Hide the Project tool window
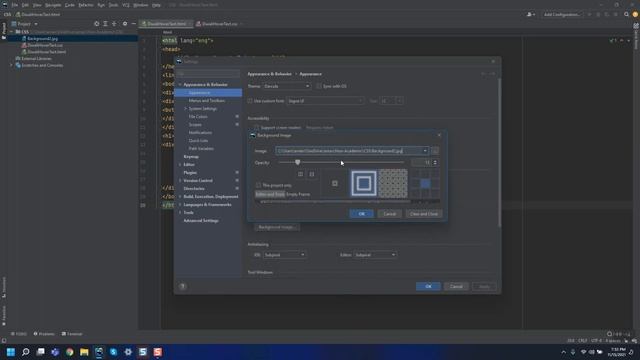640x360 pixels. [133, 24]
